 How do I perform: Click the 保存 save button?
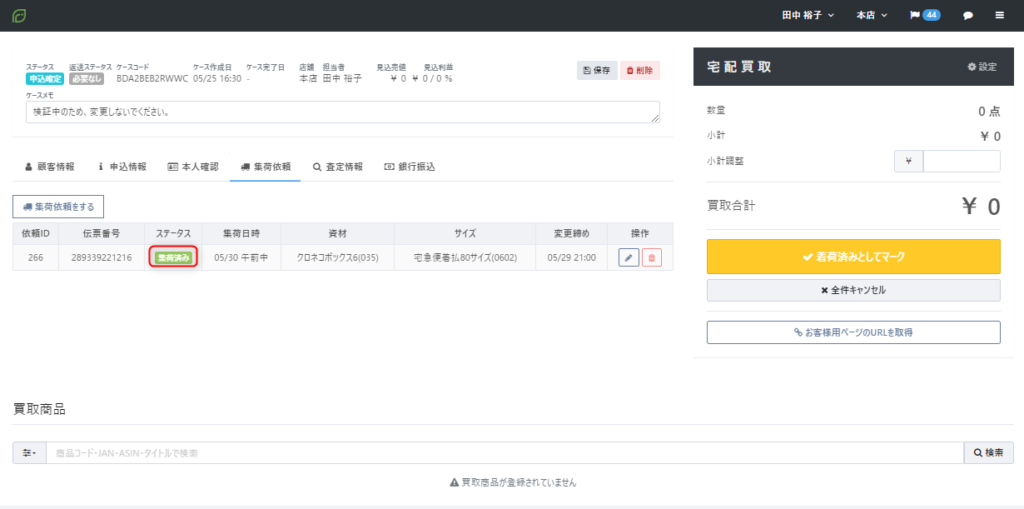pos(597,71)
